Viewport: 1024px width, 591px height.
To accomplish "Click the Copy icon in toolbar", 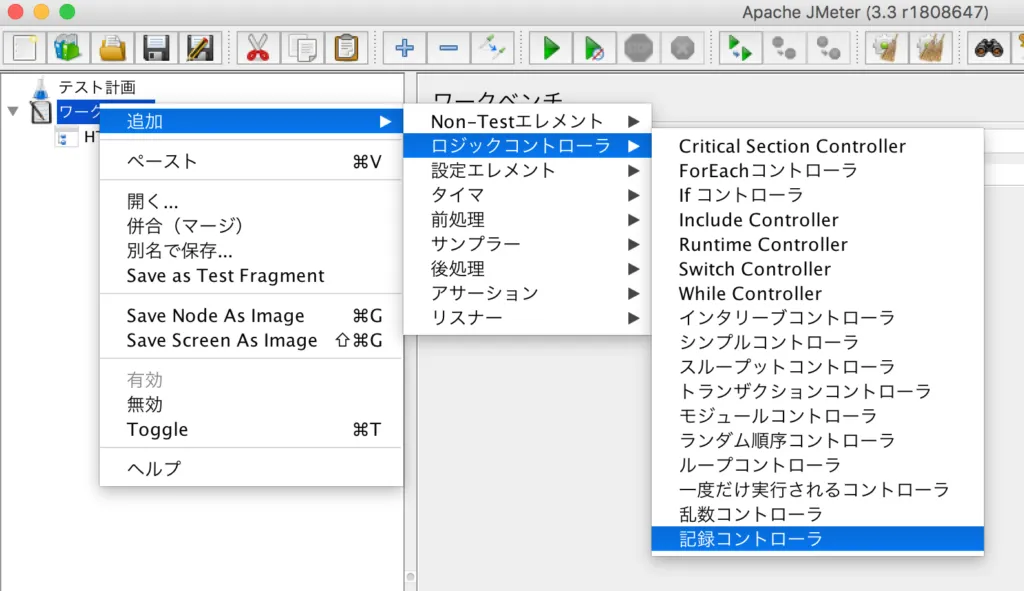I will pos(302,48).
